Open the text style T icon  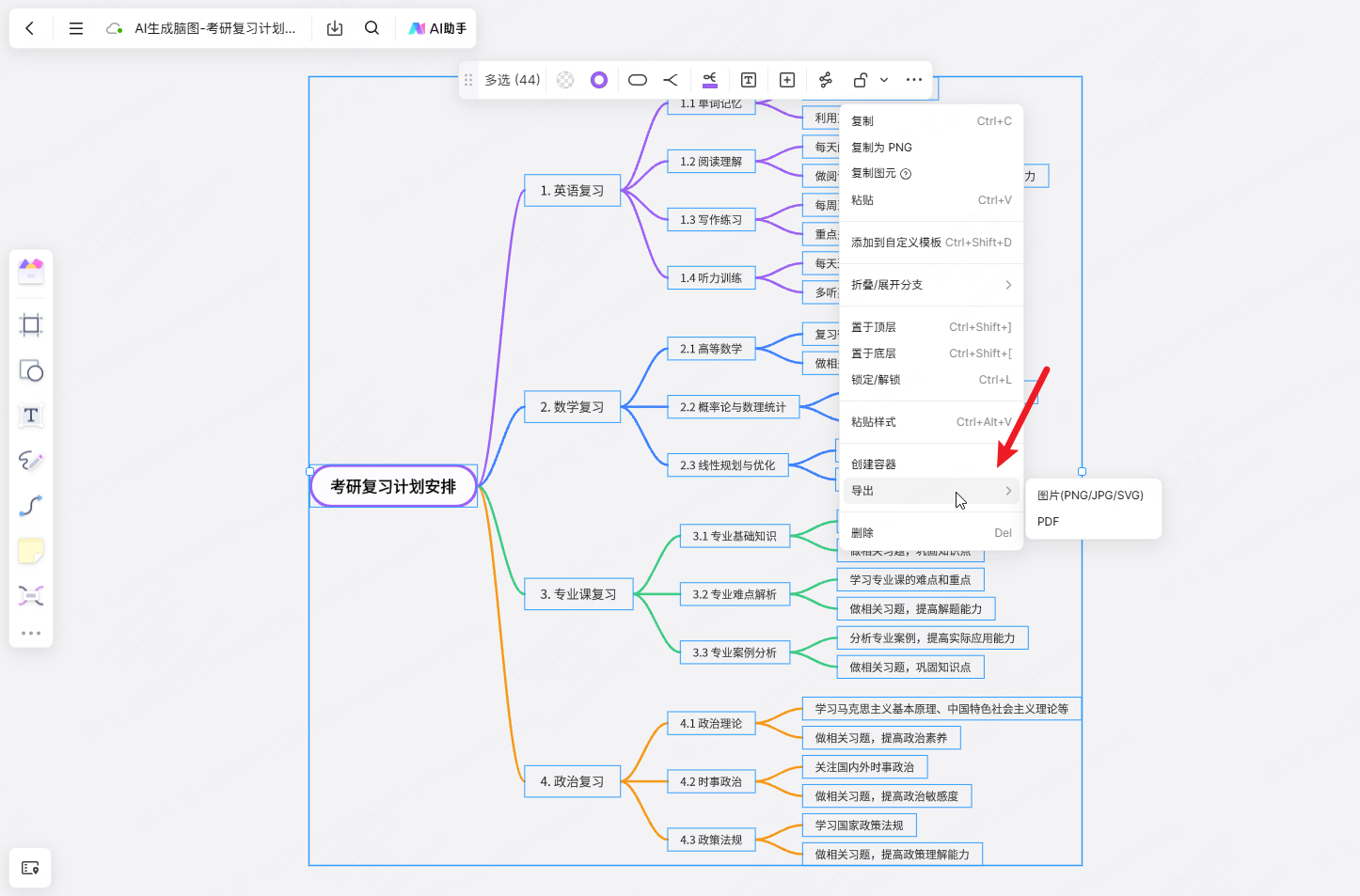[749, 80]
